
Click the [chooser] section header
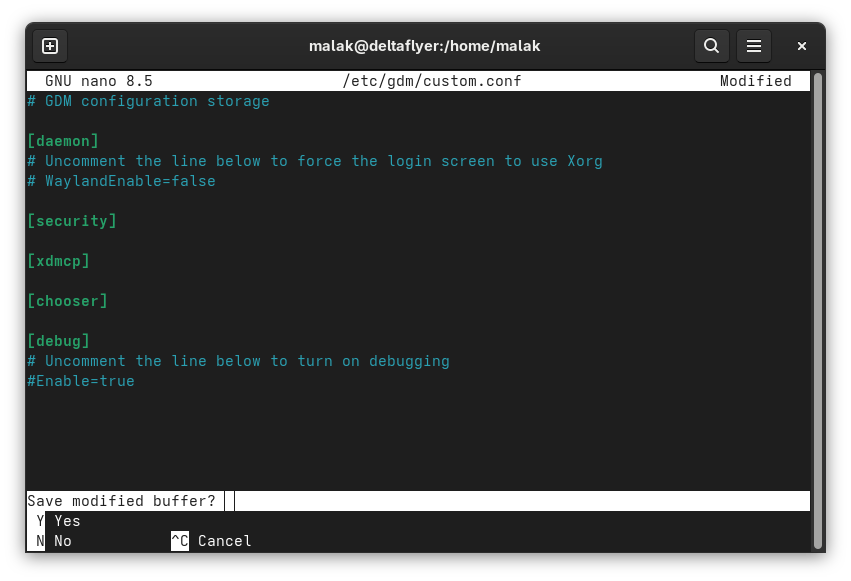67,301
